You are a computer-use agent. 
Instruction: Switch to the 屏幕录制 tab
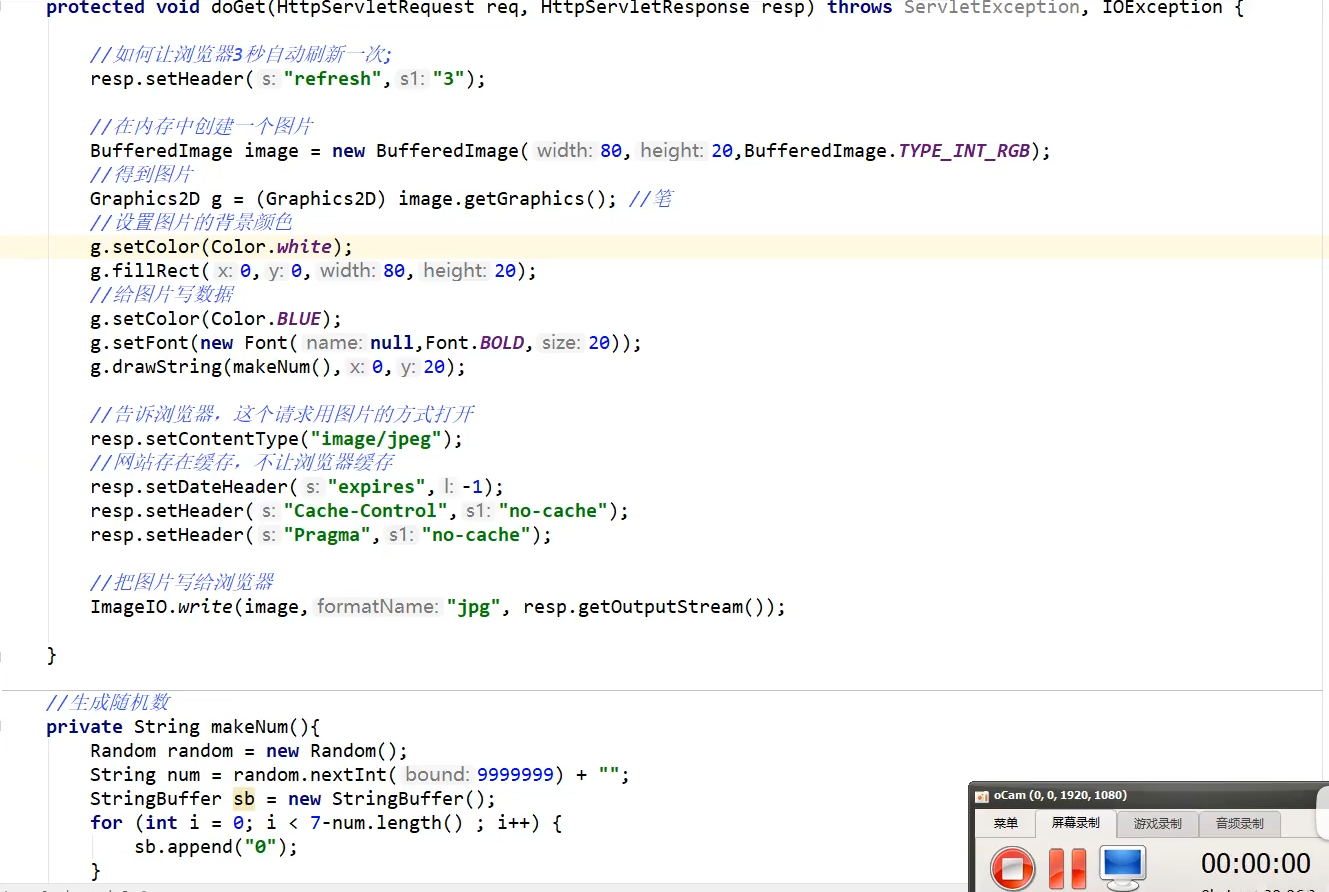[1076, 824]
